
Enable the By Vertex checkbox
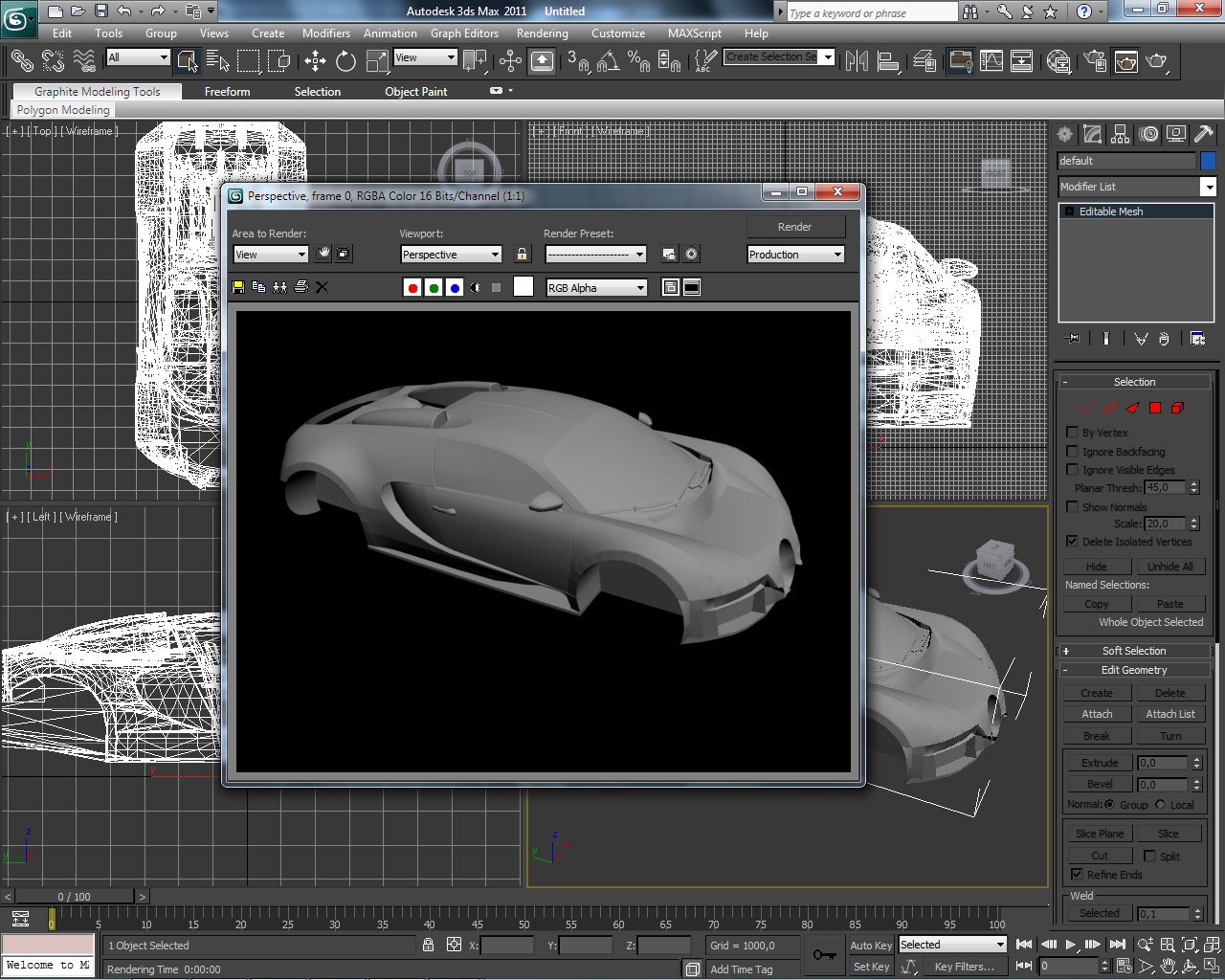pyautogui.click(x=1073, y=433)
